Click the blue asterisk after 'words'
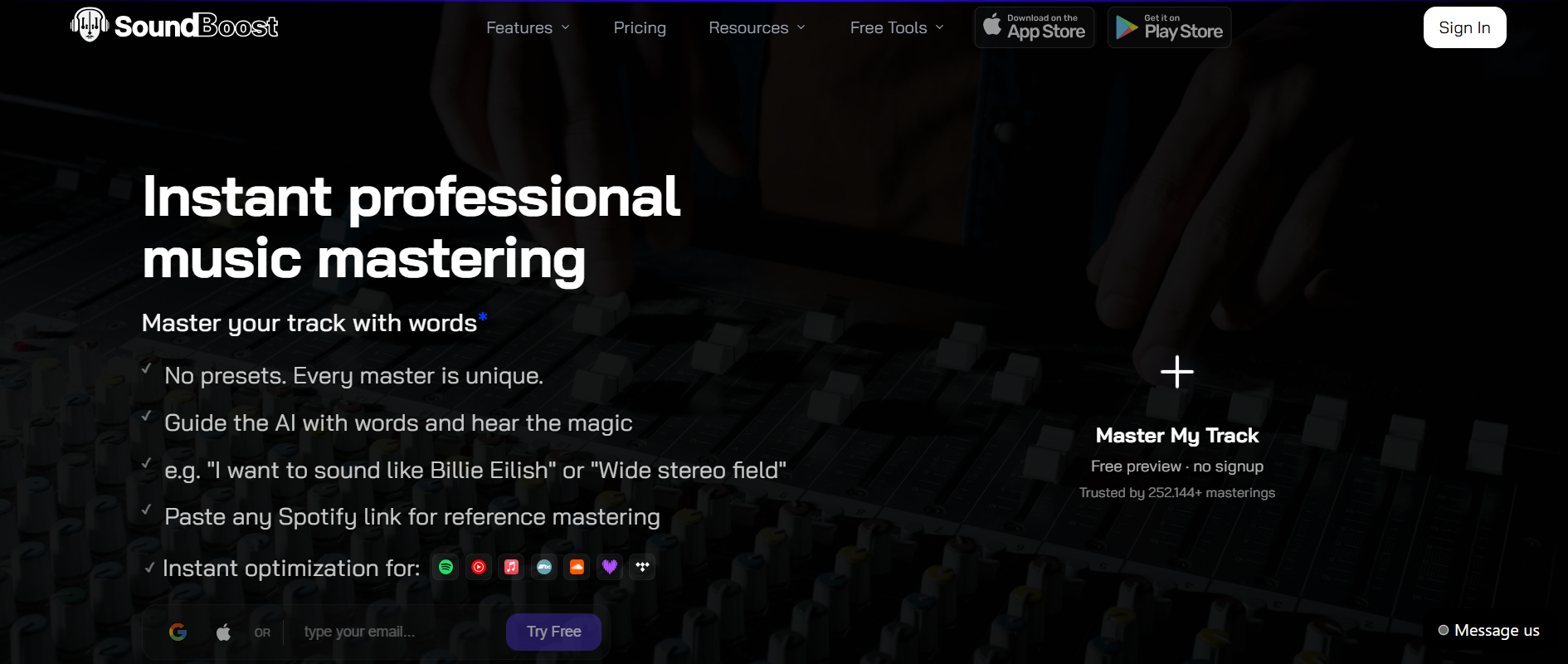This screenshot has width=1568, height=664. [483, 316]
